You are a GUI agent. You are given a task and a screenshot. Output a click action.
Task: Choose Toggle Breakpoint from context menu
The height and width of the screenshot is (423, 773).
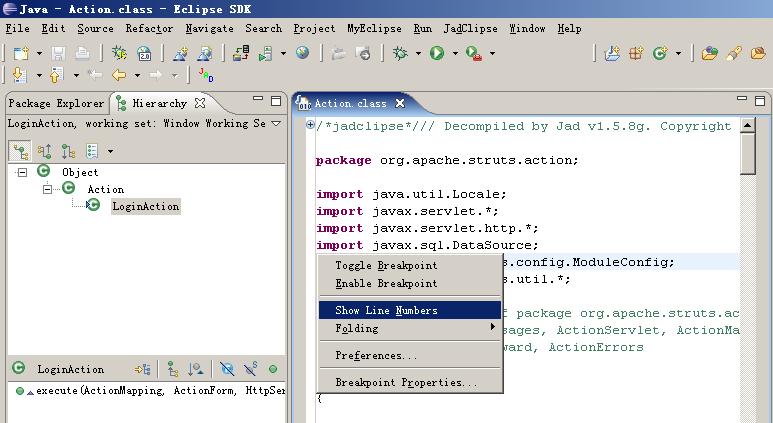point(410,265)
